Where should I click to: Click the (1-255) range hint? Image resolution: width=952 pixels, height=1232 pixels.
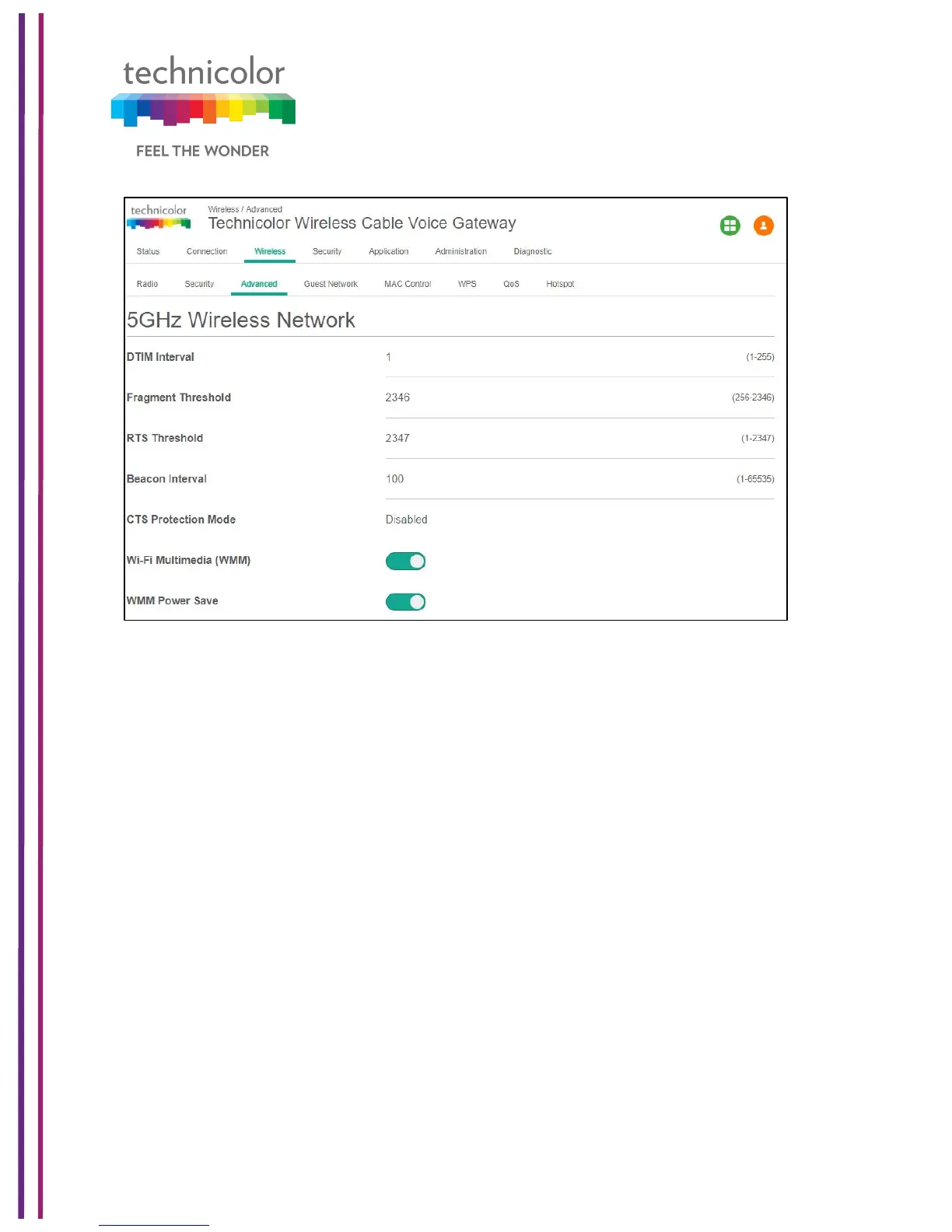(760, 357)
